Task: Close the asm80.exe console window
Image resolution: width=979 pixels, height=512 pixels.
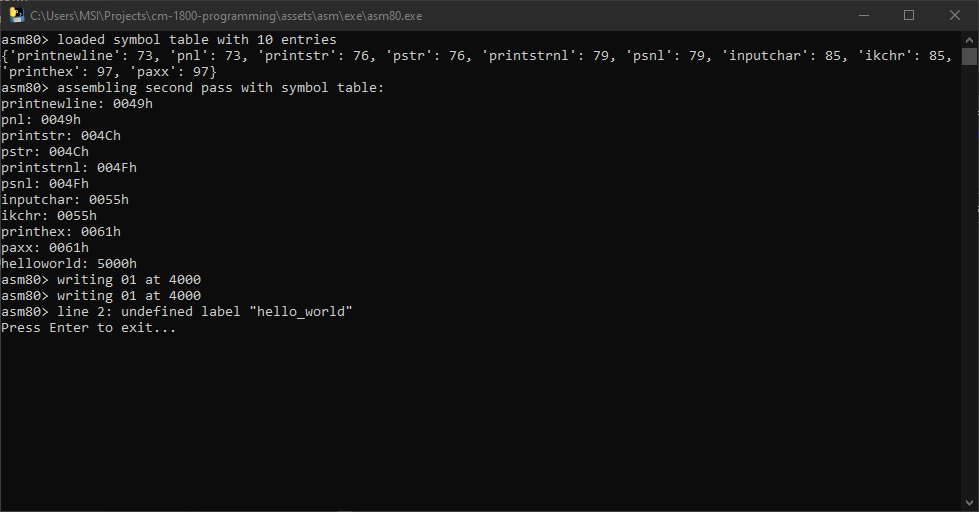Action: coord(955,15)
